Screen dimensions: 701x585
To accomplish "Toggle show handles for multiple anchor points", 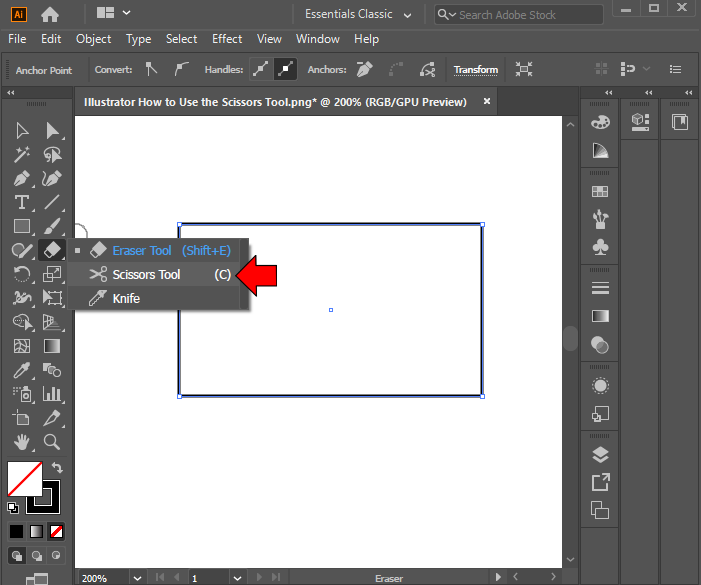I will coord(262,70).
